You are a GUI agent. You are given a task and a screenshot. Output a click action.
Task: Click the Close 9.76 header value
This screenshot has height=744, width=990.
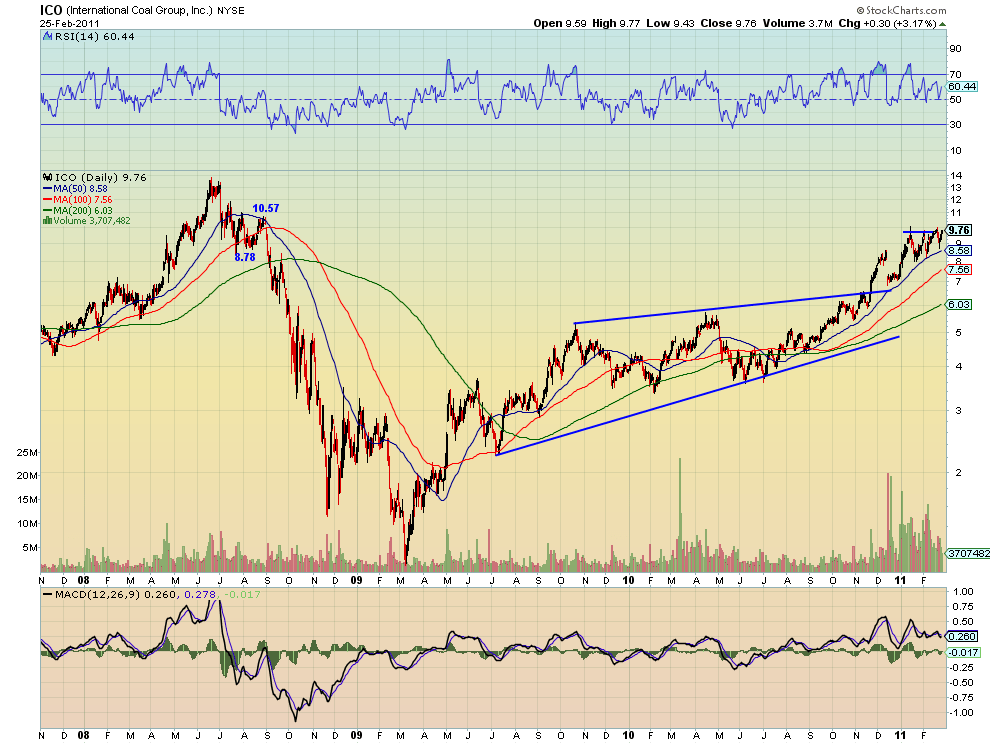(728, 23)
